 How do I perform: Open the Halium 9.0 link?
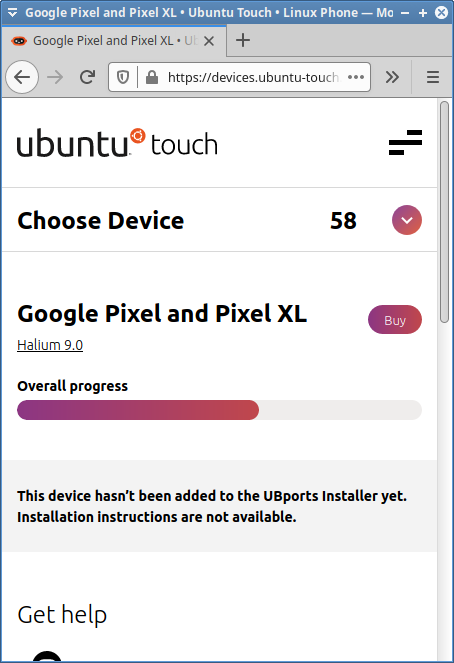[x=50, y=345]
